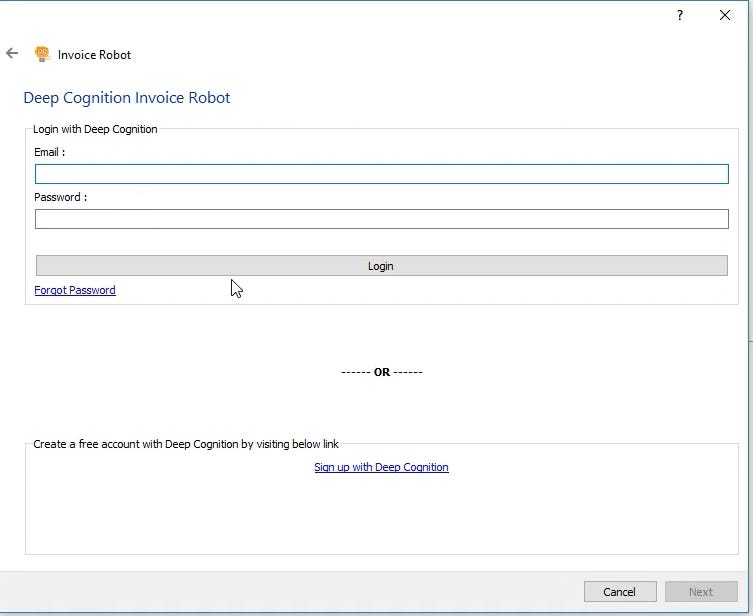Cancel the Invoice Robot wizard
The width and height of the screenshot is (753, 616).
pyautogui.click(x=620, y=592)
